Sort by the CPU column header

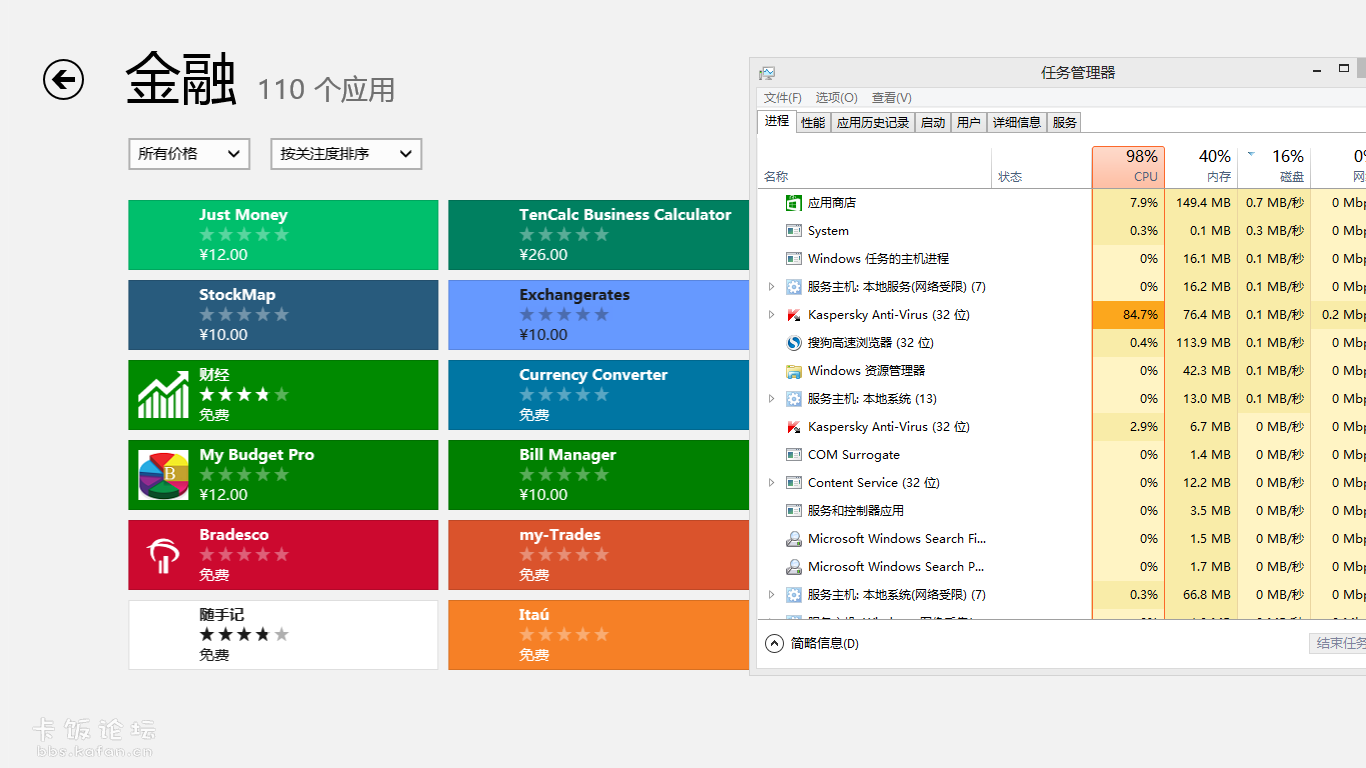[x=1128, y=166]
